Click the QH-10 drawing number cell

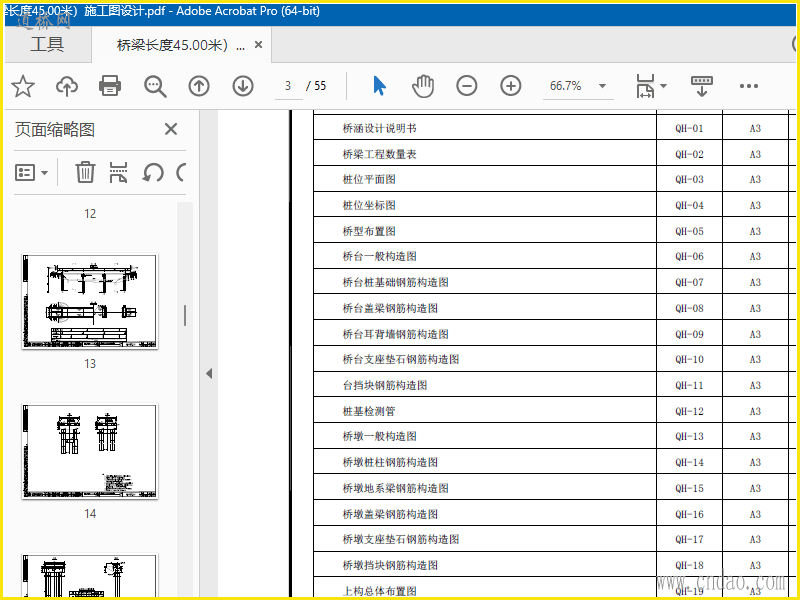click(689, 360)
